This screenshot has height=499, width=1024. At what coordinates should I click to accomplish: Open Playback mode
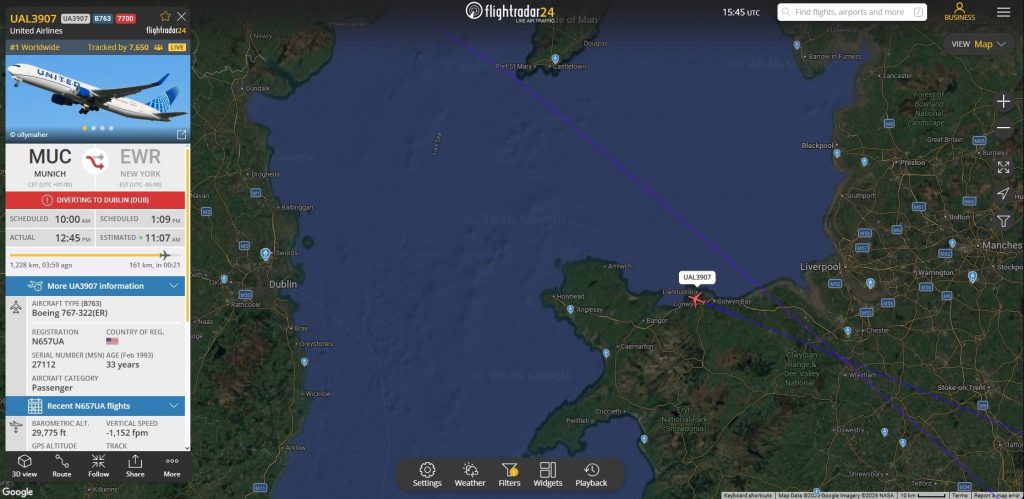[x=591, y=474]
